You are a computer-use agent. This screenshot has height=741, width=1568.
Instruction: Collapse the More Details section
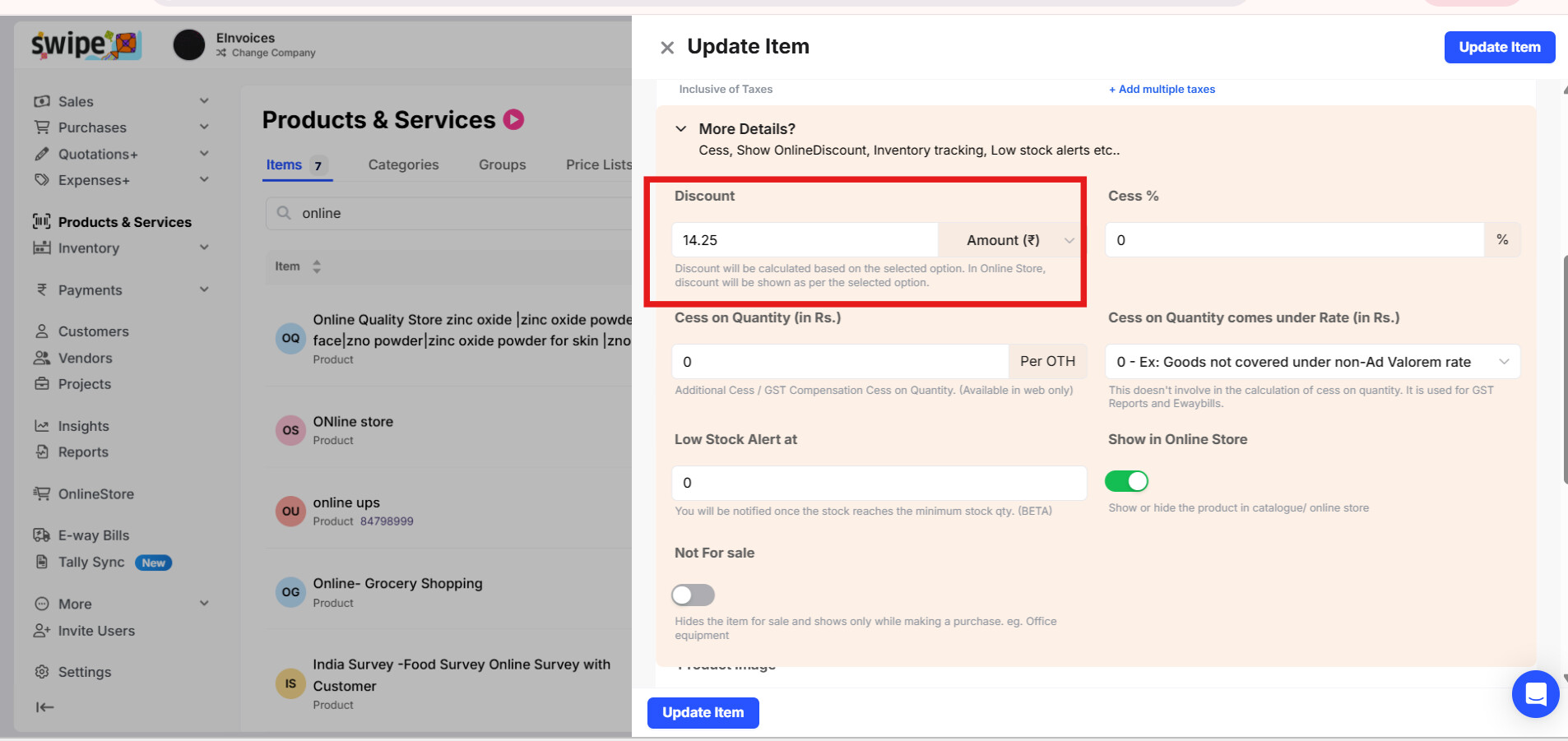coord(681,128)
